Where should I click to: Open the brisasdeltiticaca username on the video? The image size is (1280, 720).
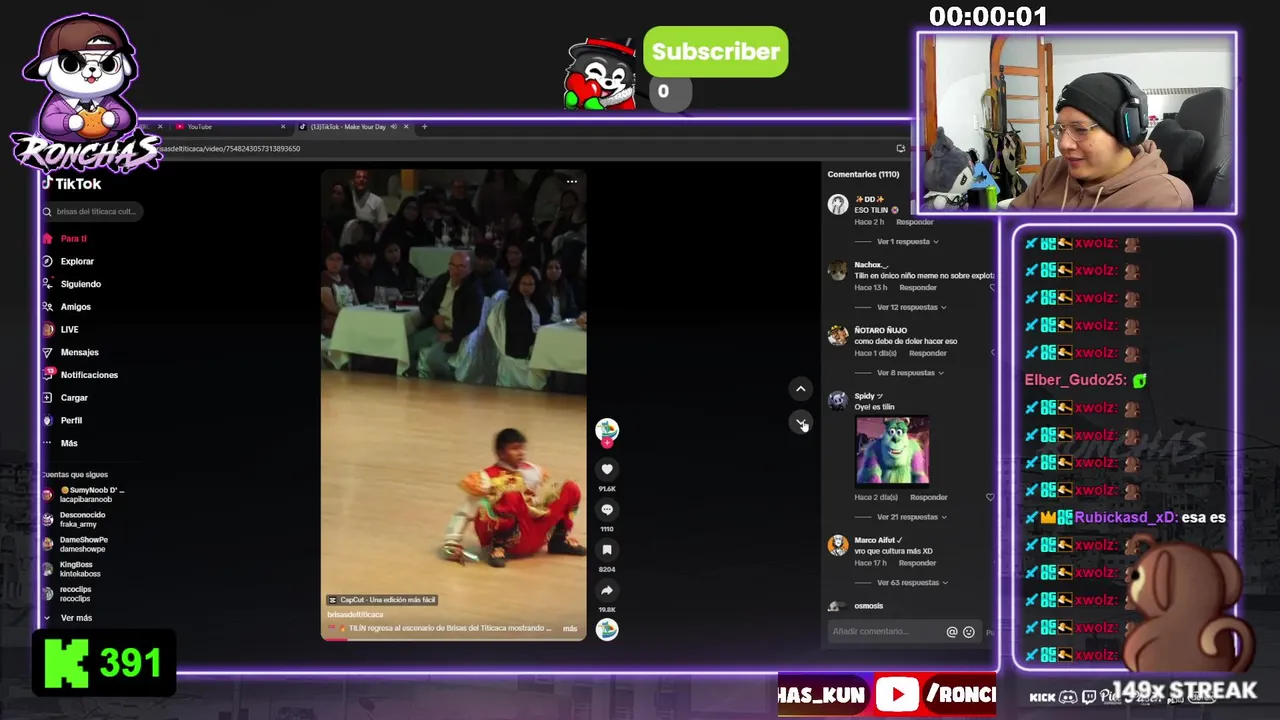(356, 615)
